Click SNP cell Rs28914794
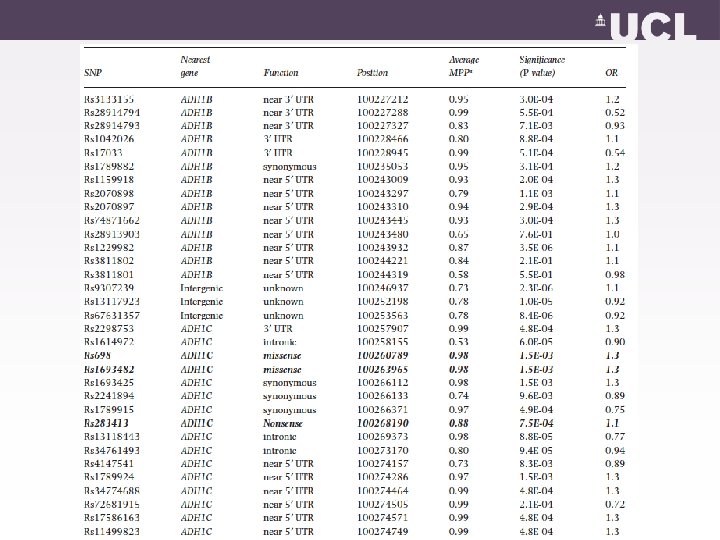This screenshot has width=720, height=540. tap(112, 112)
